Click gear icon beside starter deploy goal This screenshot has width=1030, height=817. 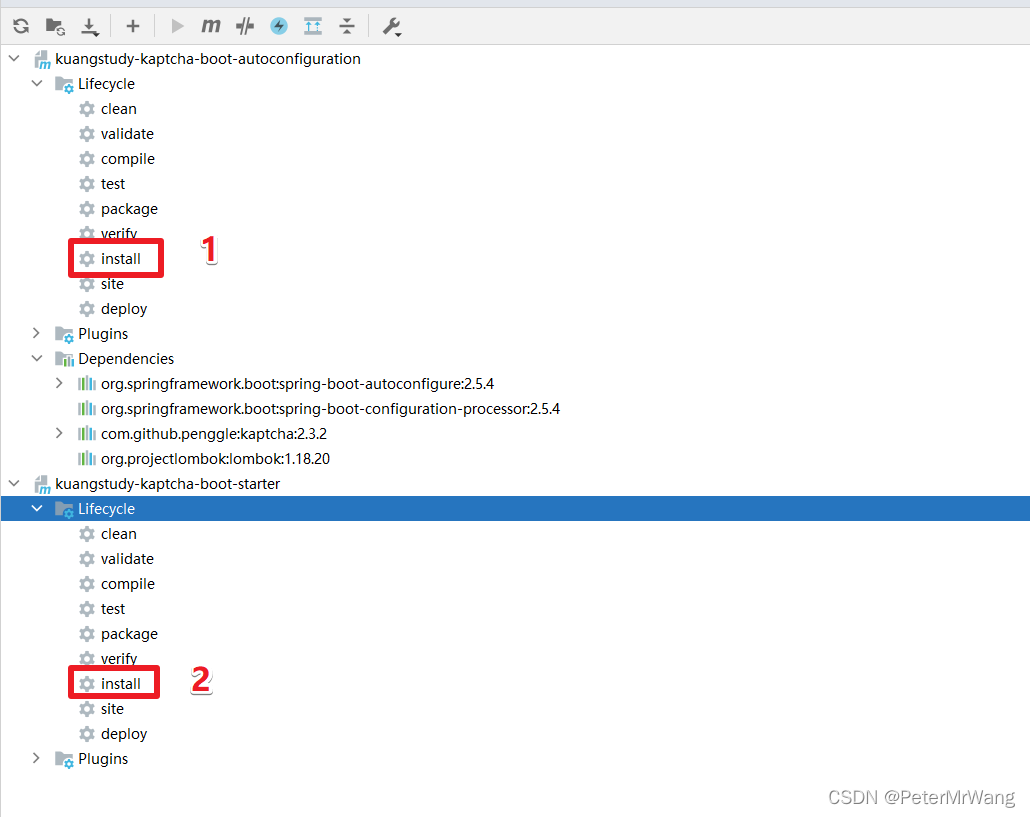tap(87, 734)
